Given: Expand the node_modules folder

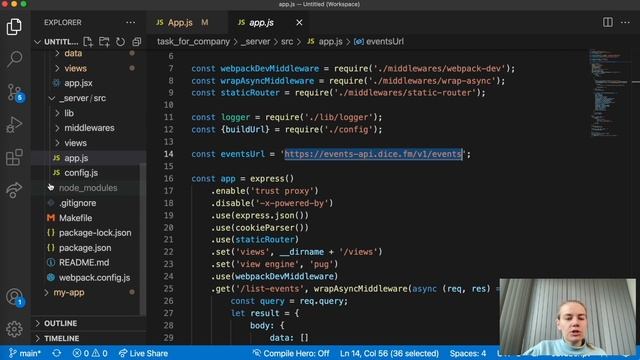Looking at the screenshot, I should [89, 188].
